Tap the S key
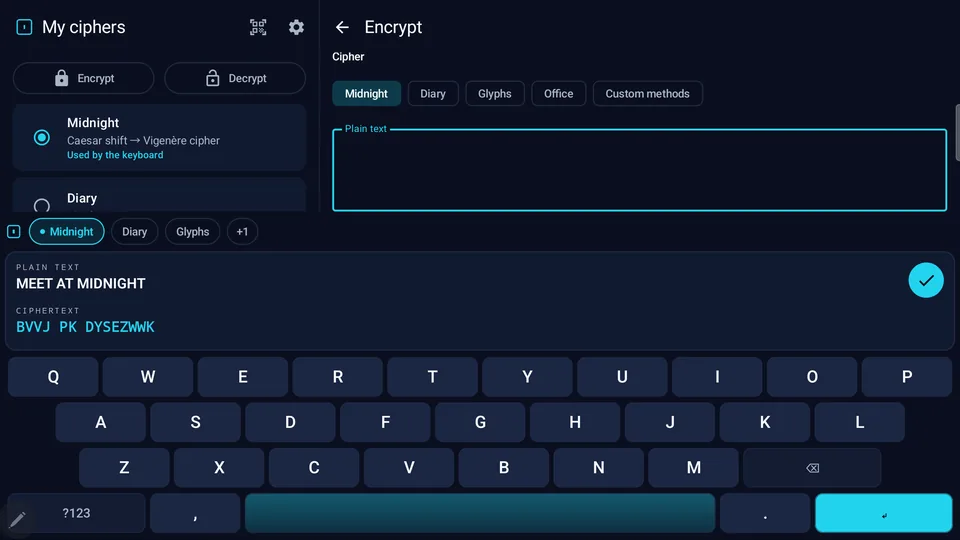This screenshot has height=540, width=960. (195, 422)
